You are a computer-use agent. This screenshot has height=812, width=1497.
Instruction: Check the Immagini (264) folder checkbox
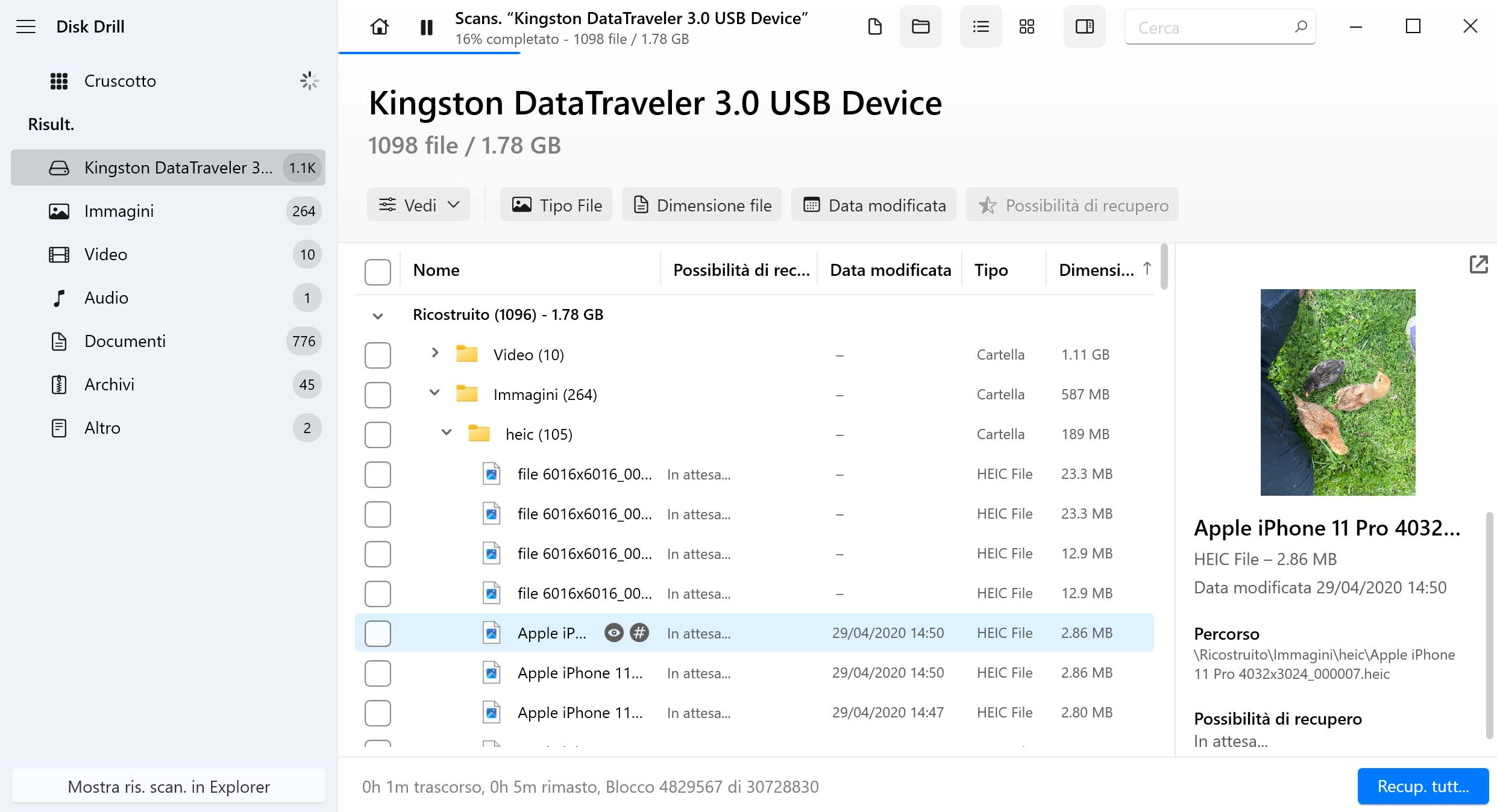tap(378, 395)
